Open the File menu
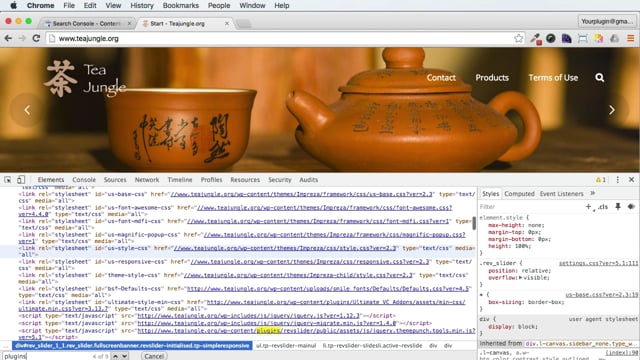The width and height of the screenshot is (640, 360). point(69,5)
